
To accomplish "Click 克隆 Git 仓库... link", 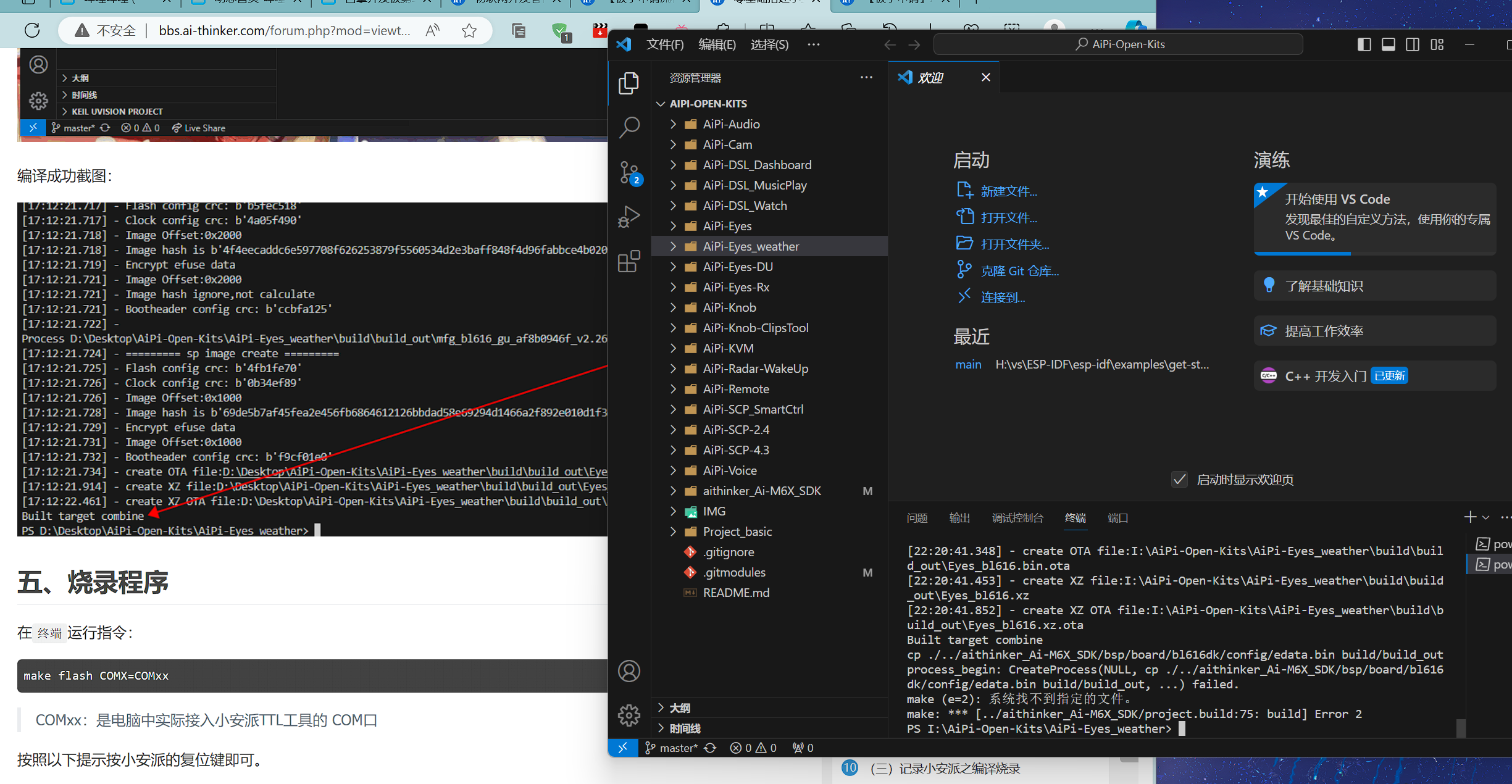I will pos(1020,271).
